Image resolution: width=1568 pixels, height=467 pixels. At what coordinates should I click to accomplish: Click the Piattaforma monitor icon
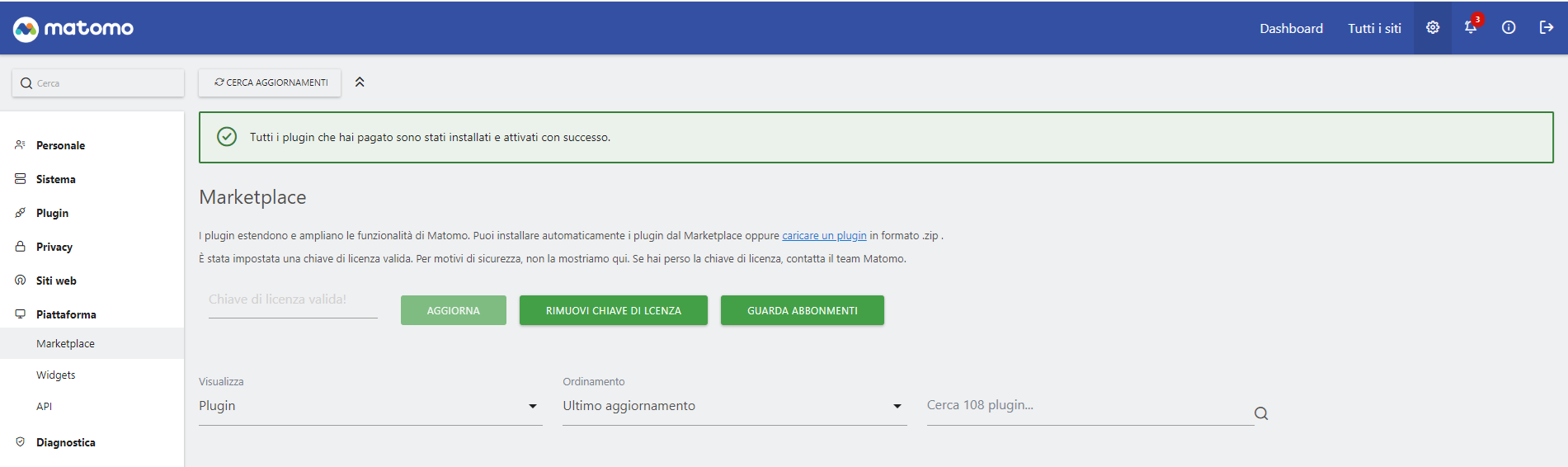(x=21, y=314)
